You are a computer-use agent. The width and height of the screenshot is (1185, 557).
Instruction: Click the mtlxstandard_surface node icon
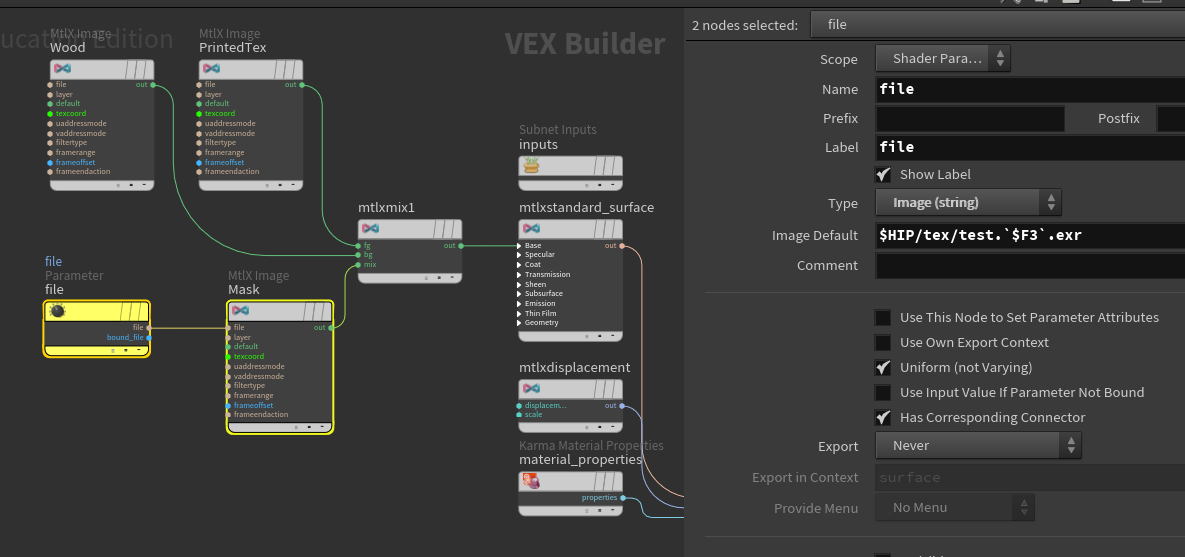(x=531, y=229)
